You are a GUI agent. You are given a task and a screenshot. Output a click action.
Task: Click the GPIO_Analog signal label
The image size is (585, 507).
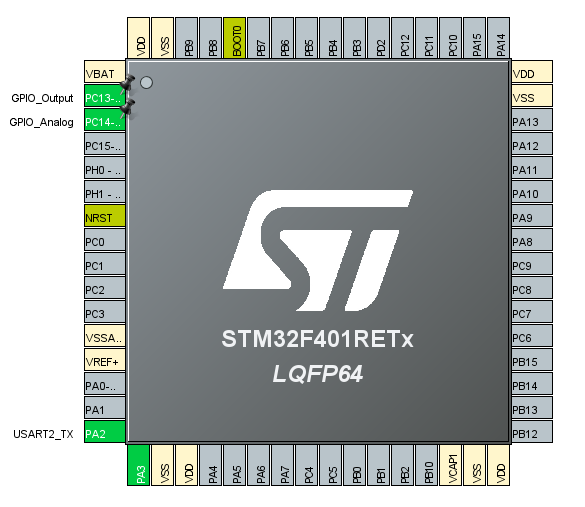pos(41,122)
